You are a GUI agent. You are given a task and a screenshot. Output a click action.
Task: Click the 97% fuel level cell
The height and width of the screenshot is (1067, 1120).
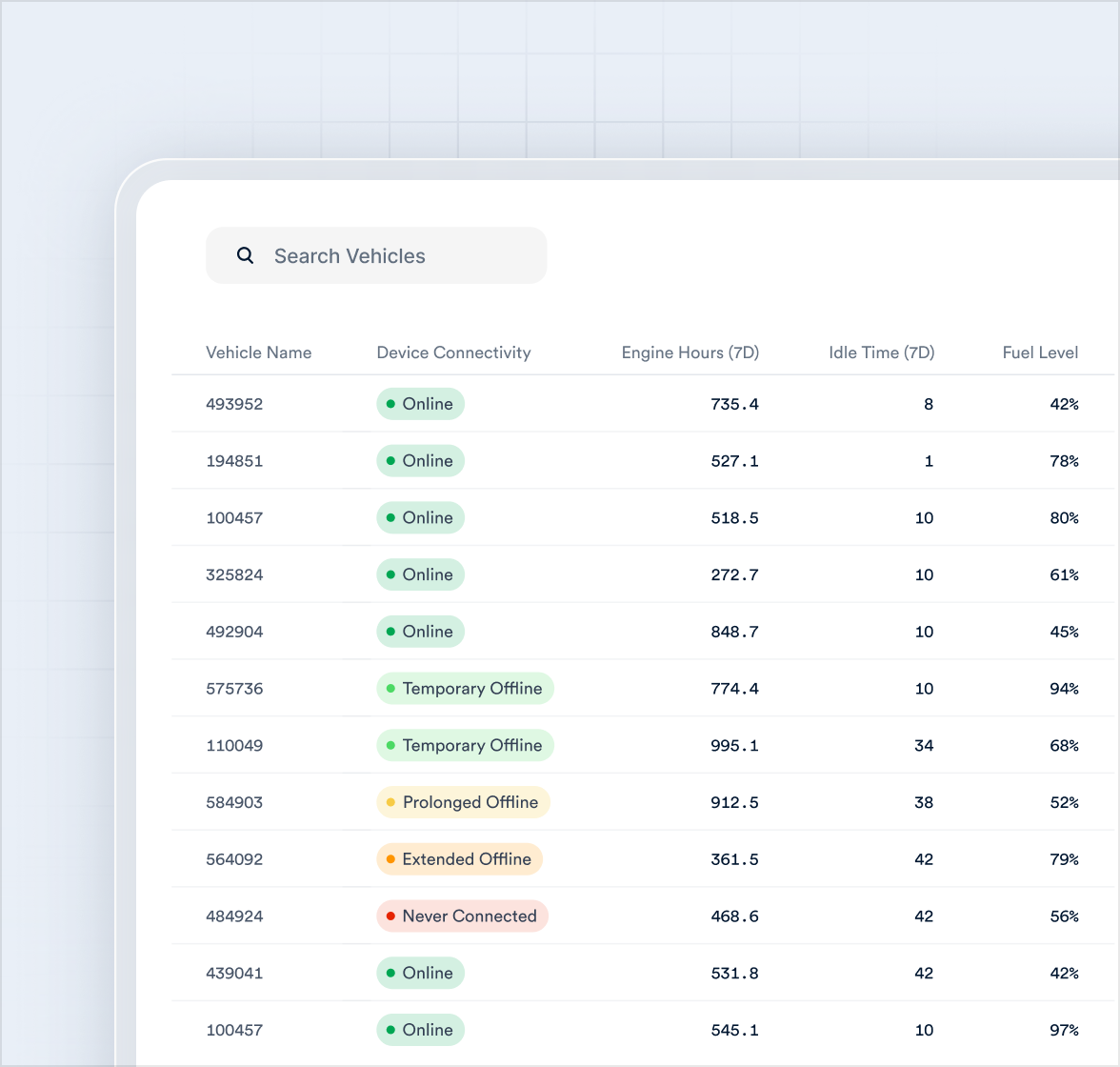pos(1065,1030)
